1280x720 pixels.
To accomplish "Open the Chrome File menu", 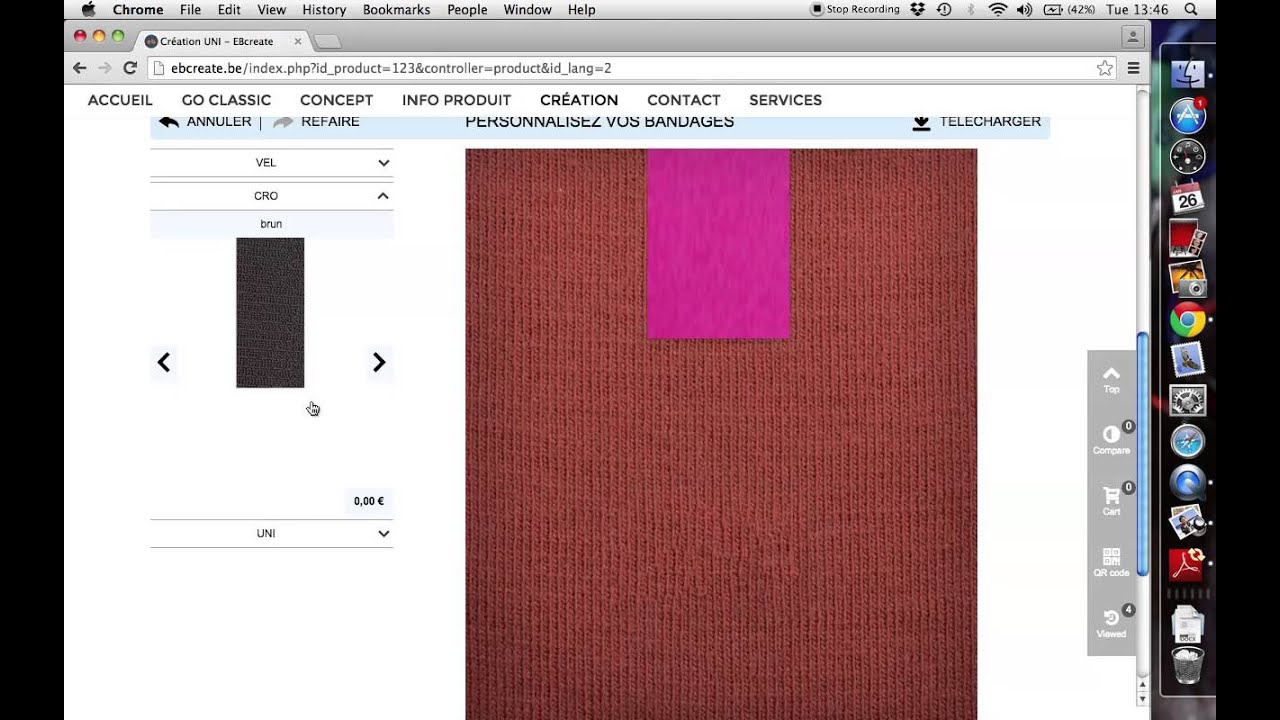I will click(190, 9).
